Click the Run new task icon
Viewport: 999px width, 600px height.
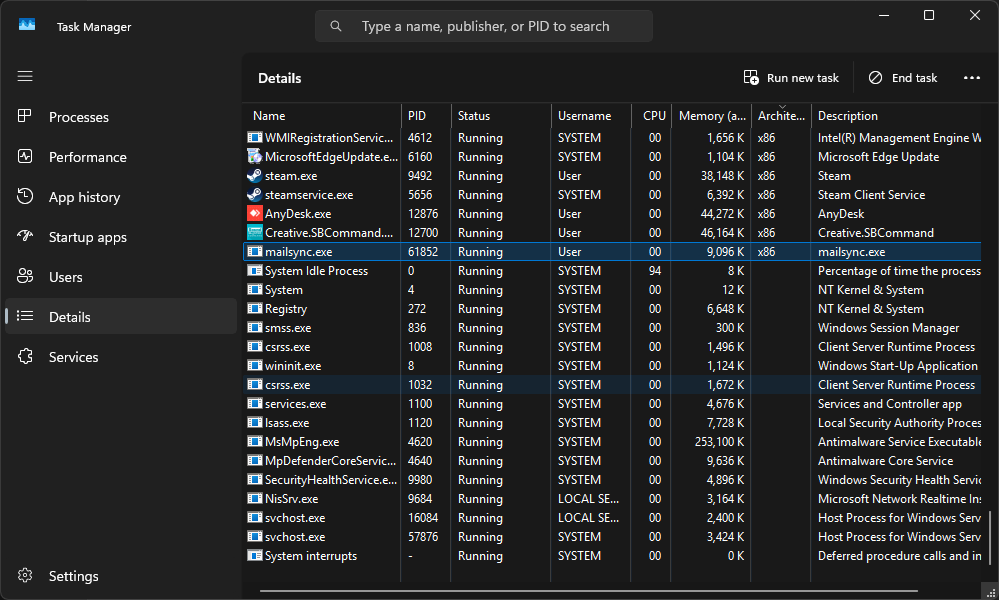coord(751,78)
